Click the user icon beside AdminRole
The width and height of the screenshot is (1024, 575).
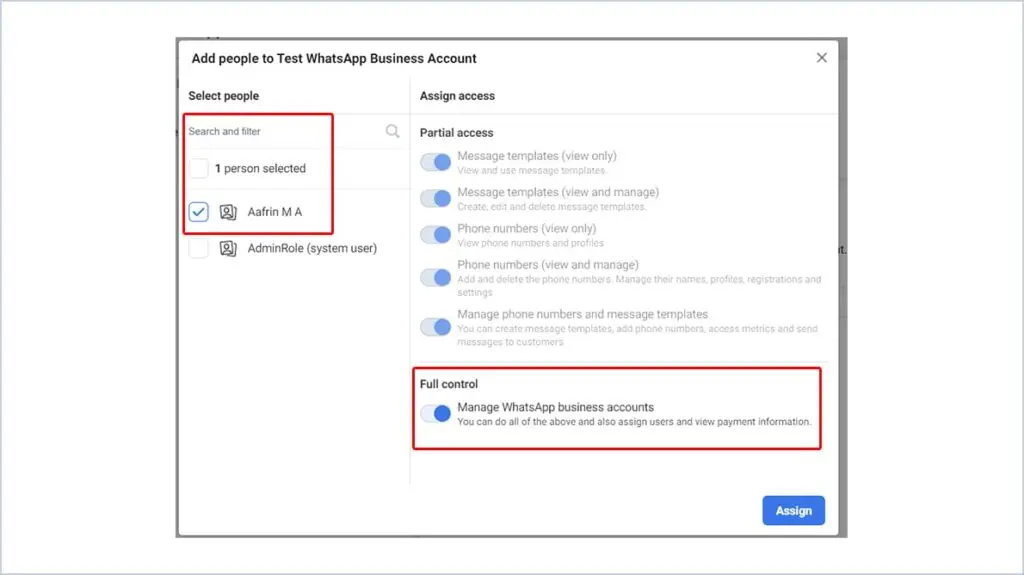[228, 248]
